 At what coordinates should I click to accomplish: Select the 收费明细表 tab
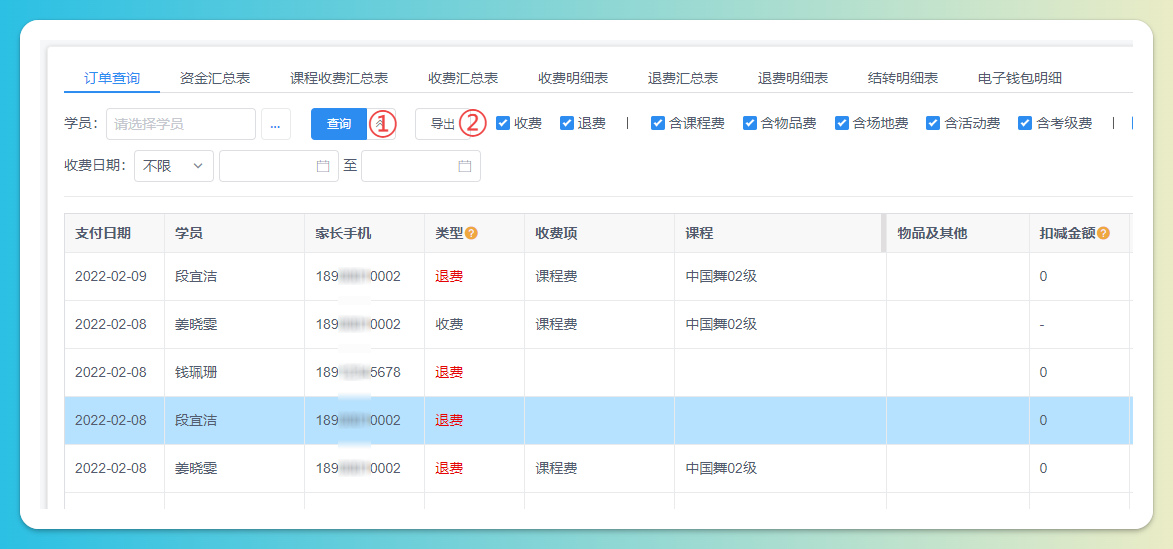pos(573,79)
